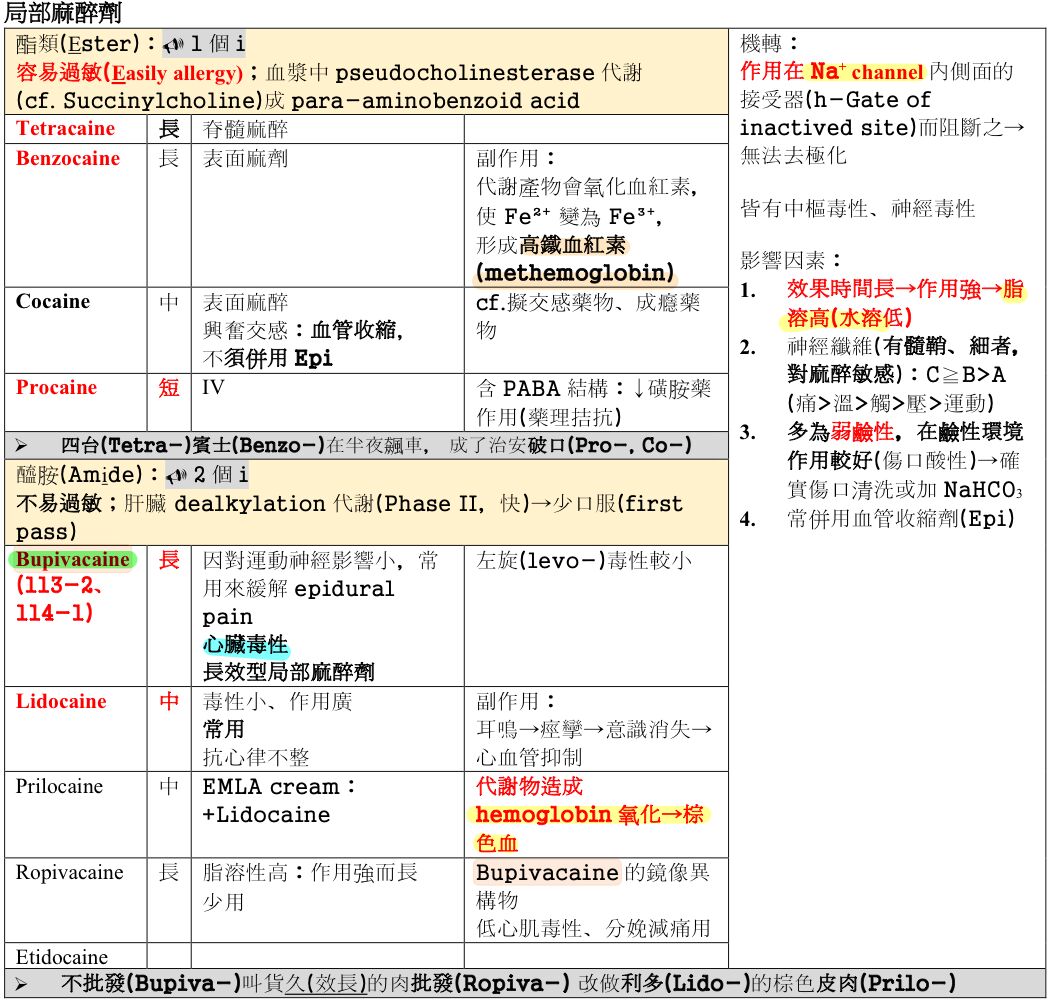
Task: Select the cyan-highlighted 心臟毒性 text
Action: pos(246,645)
